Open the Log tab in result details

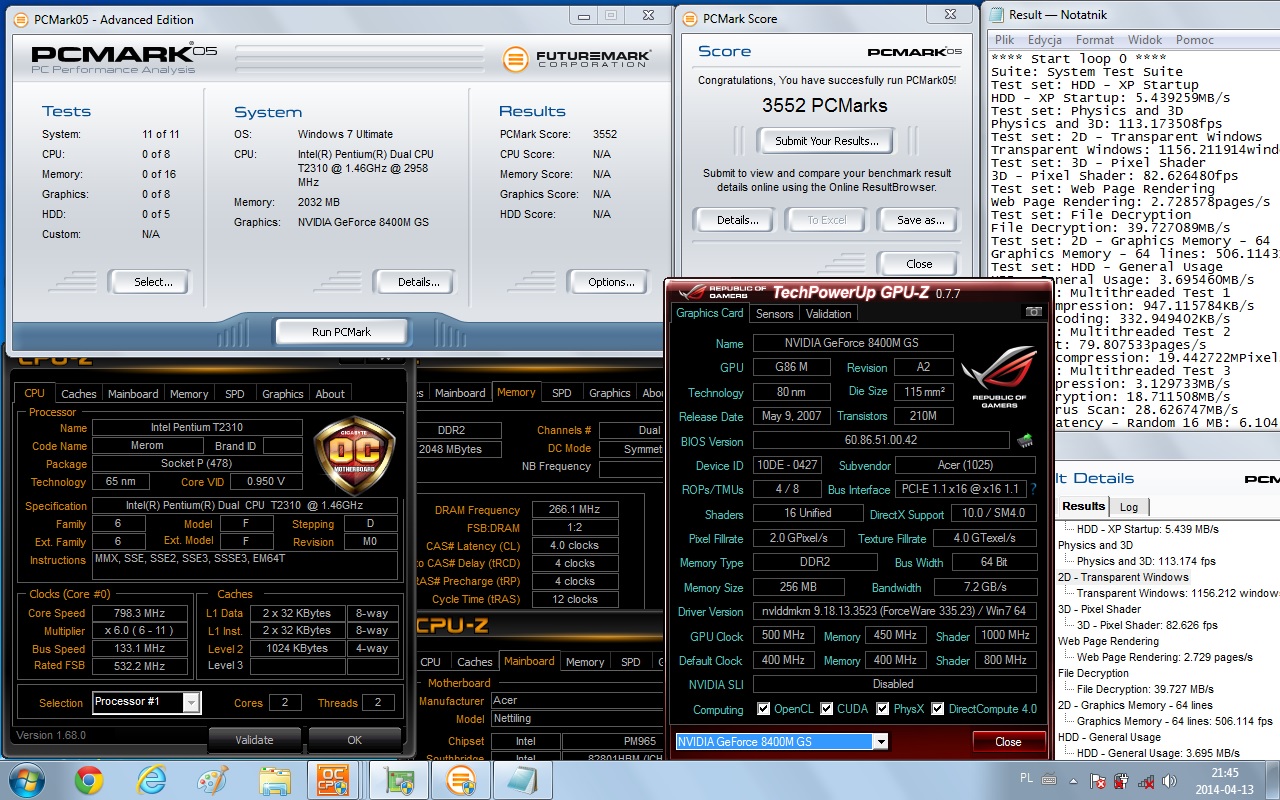[1129, 507]
